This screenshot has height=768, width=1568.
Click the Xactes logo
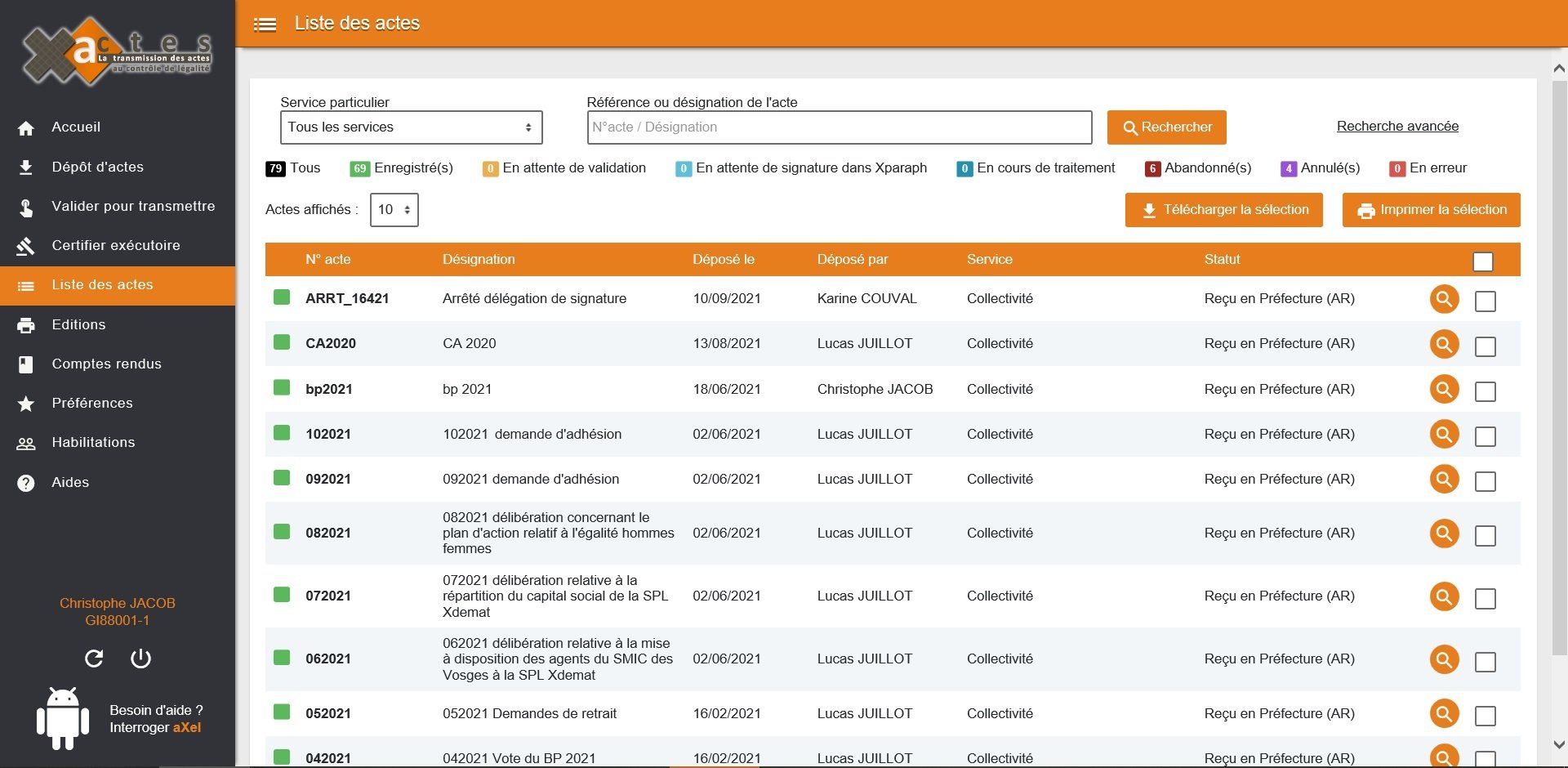[117, 51]
